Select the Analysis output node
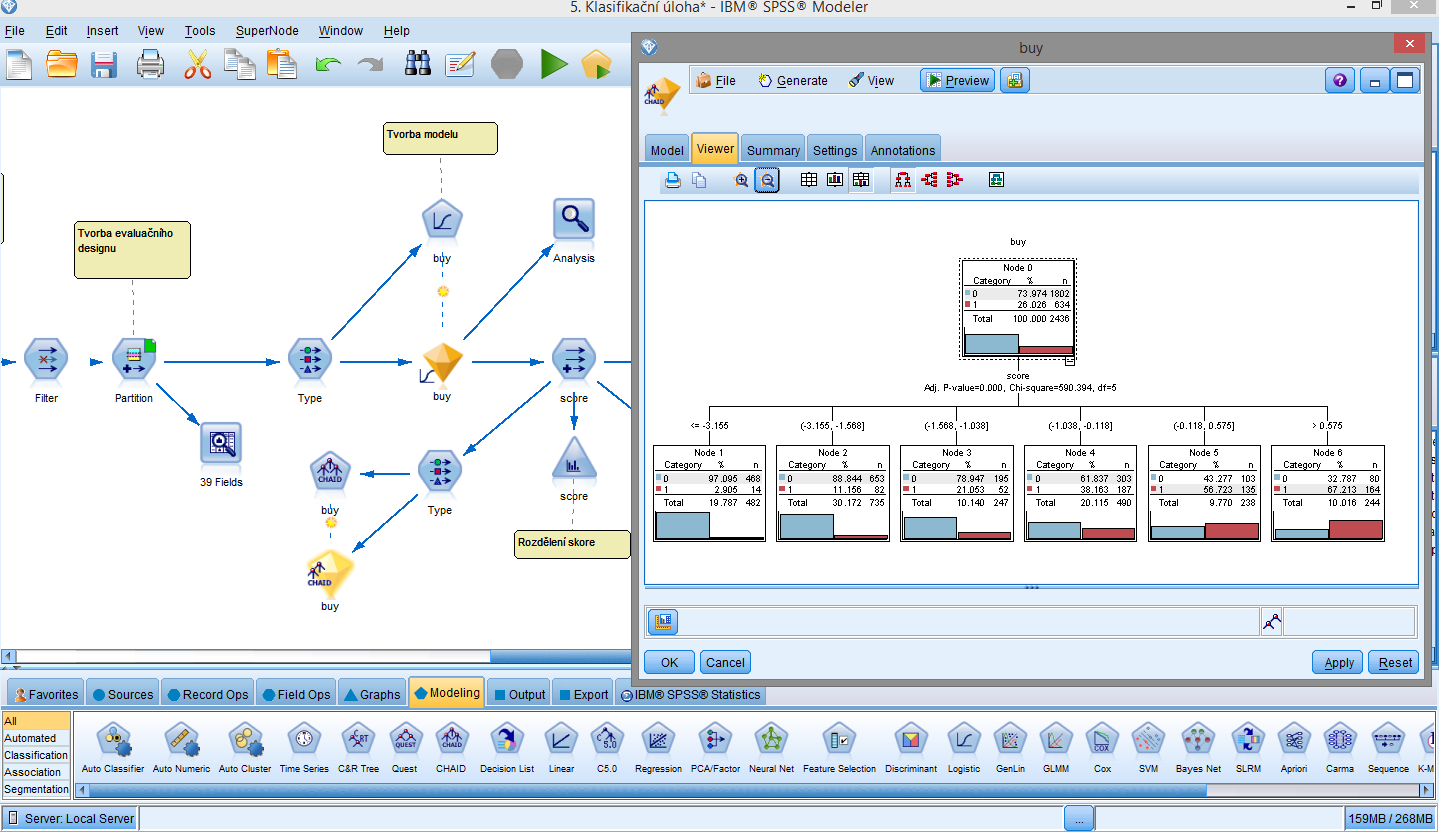Viewport: 1439px width, 833px height. click(x=574, y=220)
